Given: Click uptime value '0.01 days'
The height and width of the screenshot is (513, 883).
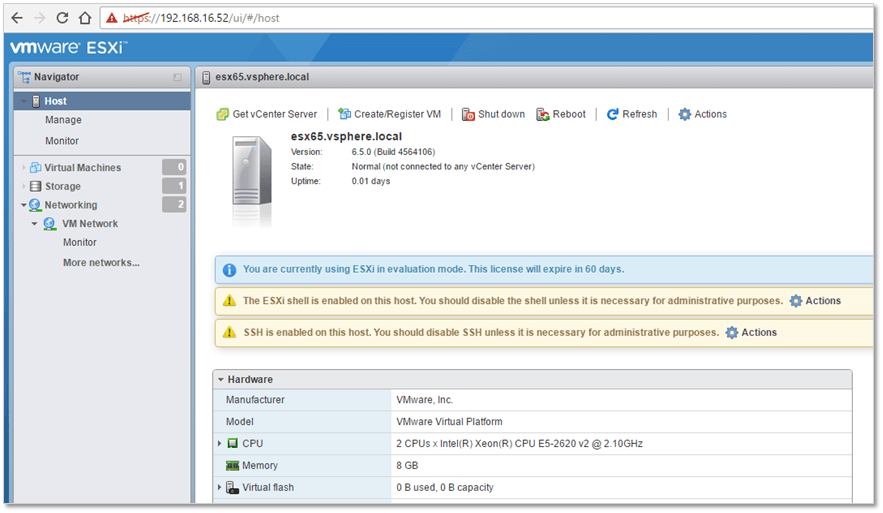Looking at the screenshot, I should [x=371, y=181].
